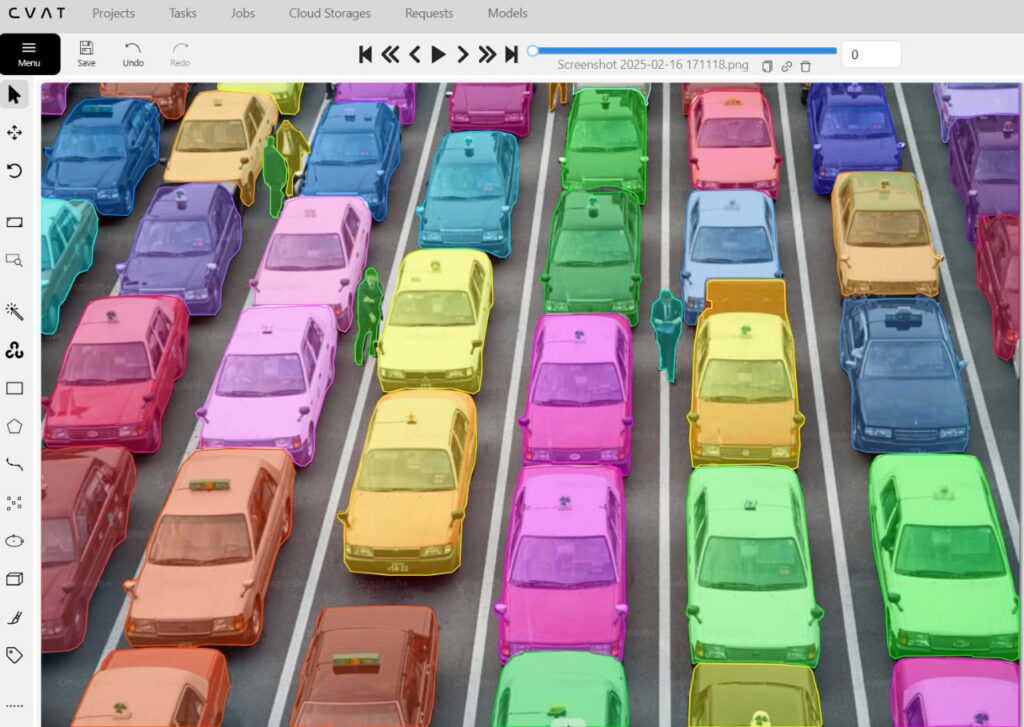Open the main Menu button
The height and width of the screenshot is (727, 1024).
[x=29, y=54]
